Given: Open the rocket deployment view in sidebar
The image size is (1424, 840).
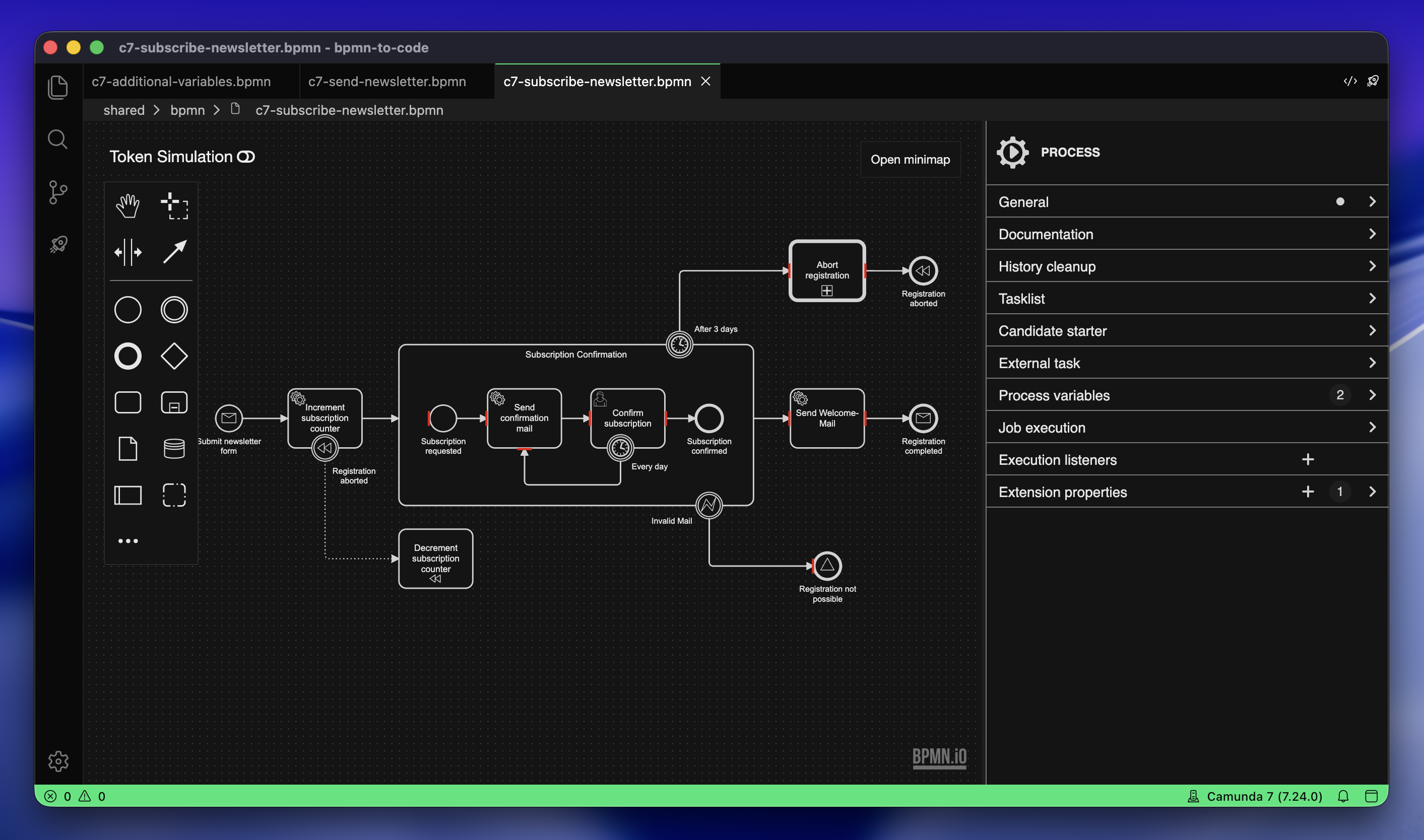Looking at the screenshot, I should click(x=58, y=245).
